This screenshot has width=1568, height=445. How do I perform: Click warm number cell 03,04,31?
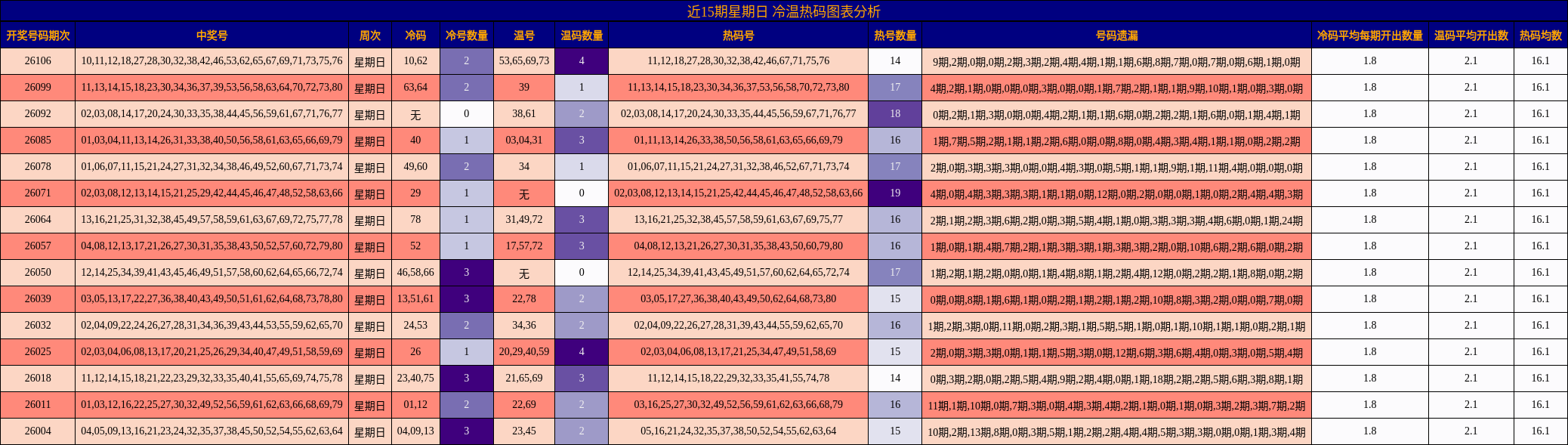[524, 141]
